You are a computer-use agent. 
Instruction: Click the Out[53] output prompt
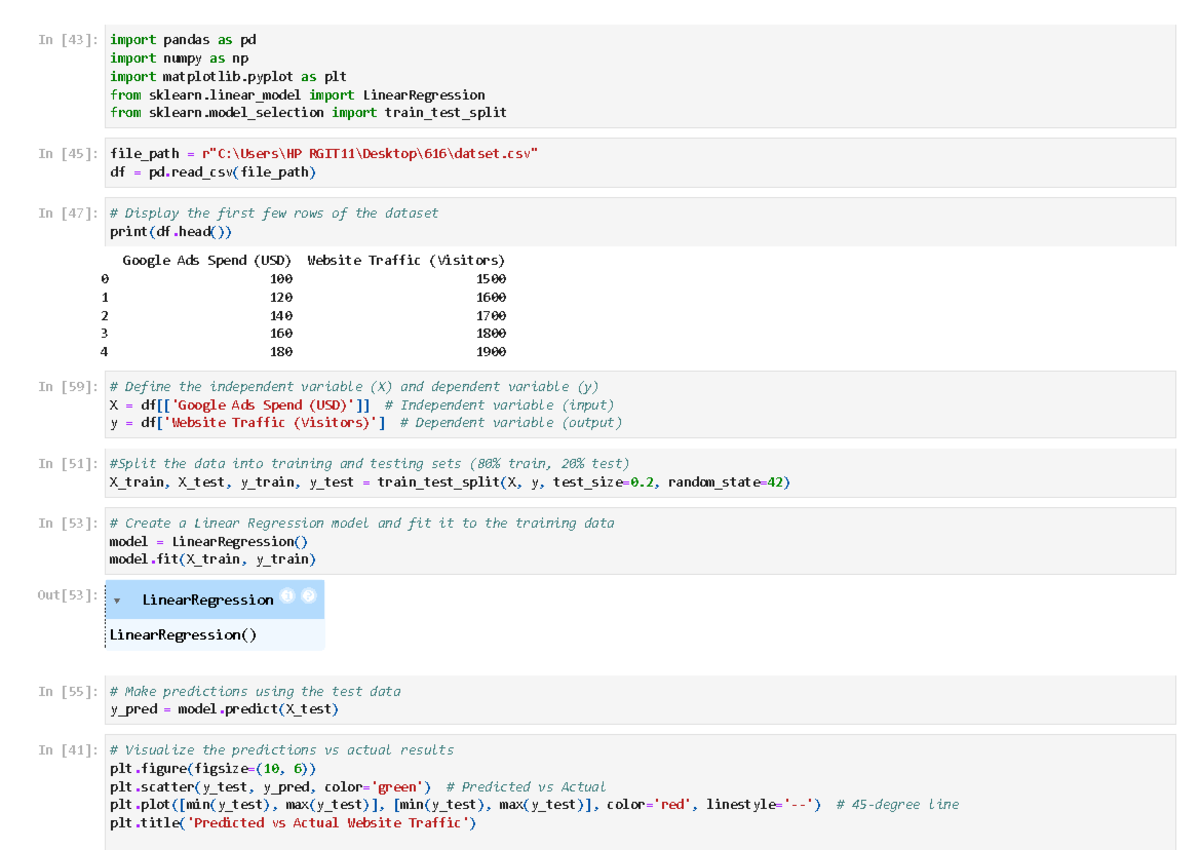[x=68, y=595]
